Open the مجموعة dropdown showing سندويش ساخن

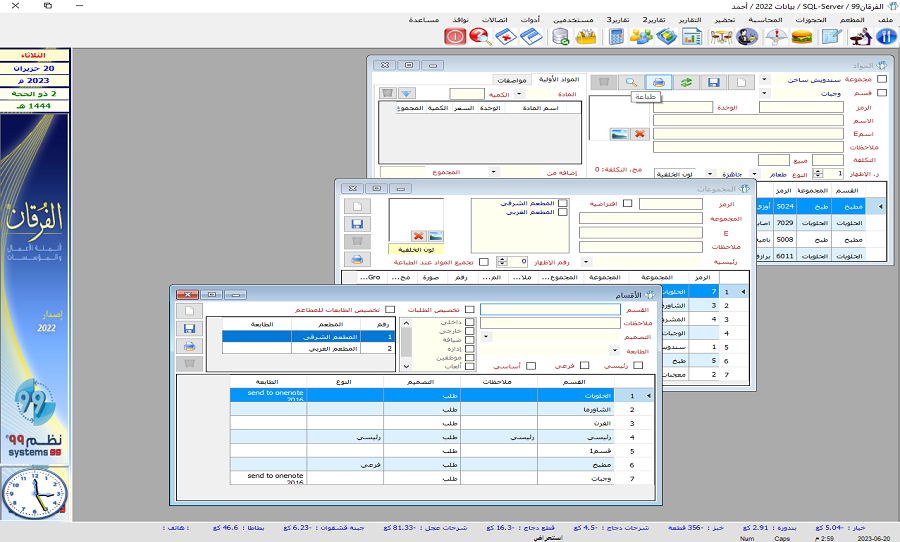[765, 79]
